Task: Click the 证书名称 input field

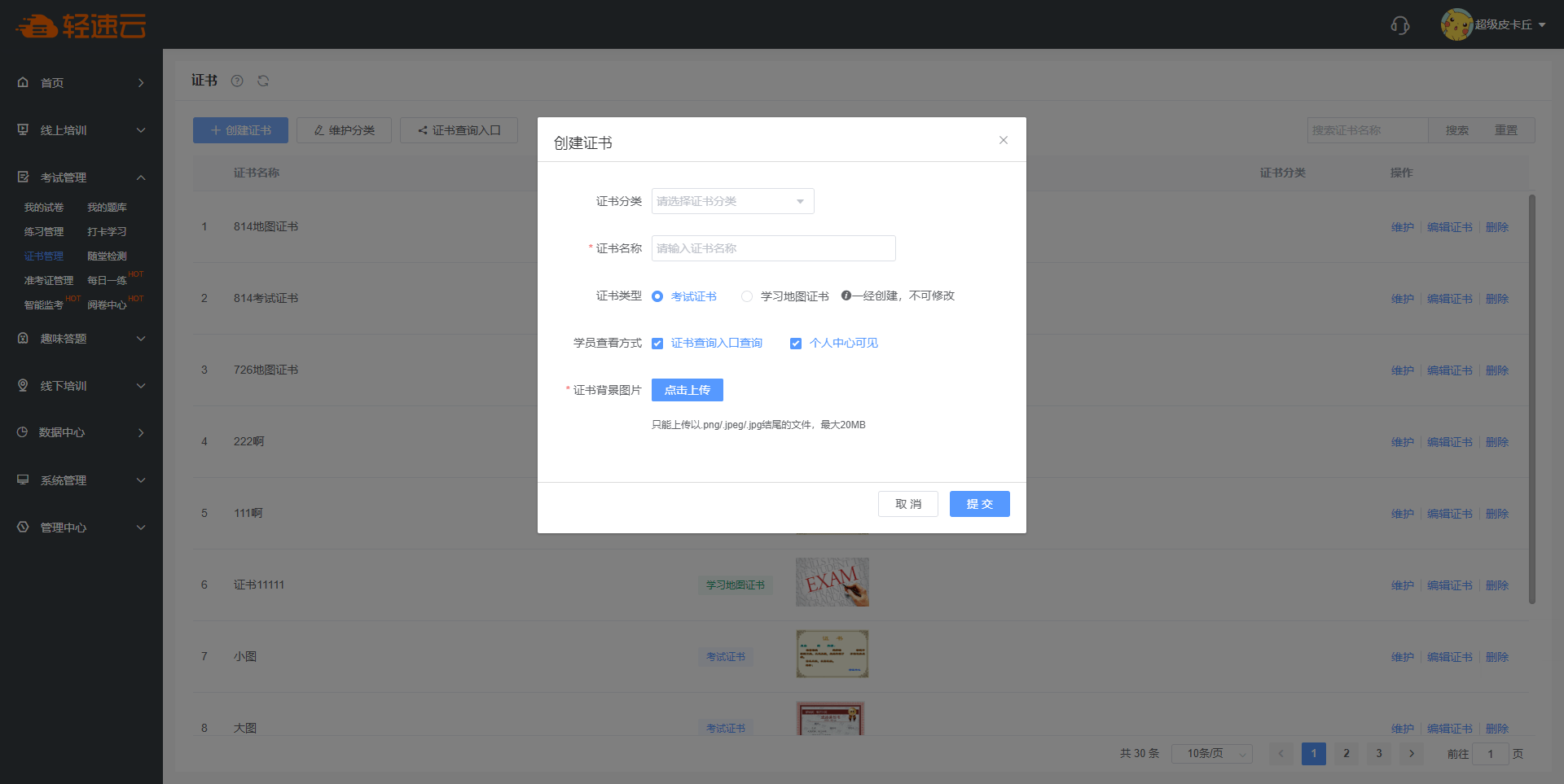Action: point(773,248)
